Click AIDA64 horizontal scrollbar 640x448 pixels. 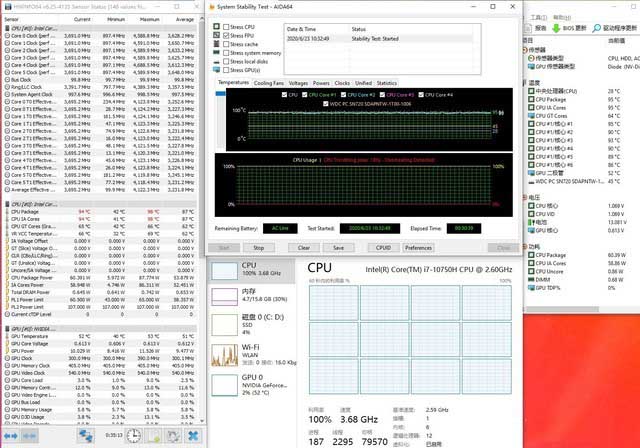(x=562, y=309)
